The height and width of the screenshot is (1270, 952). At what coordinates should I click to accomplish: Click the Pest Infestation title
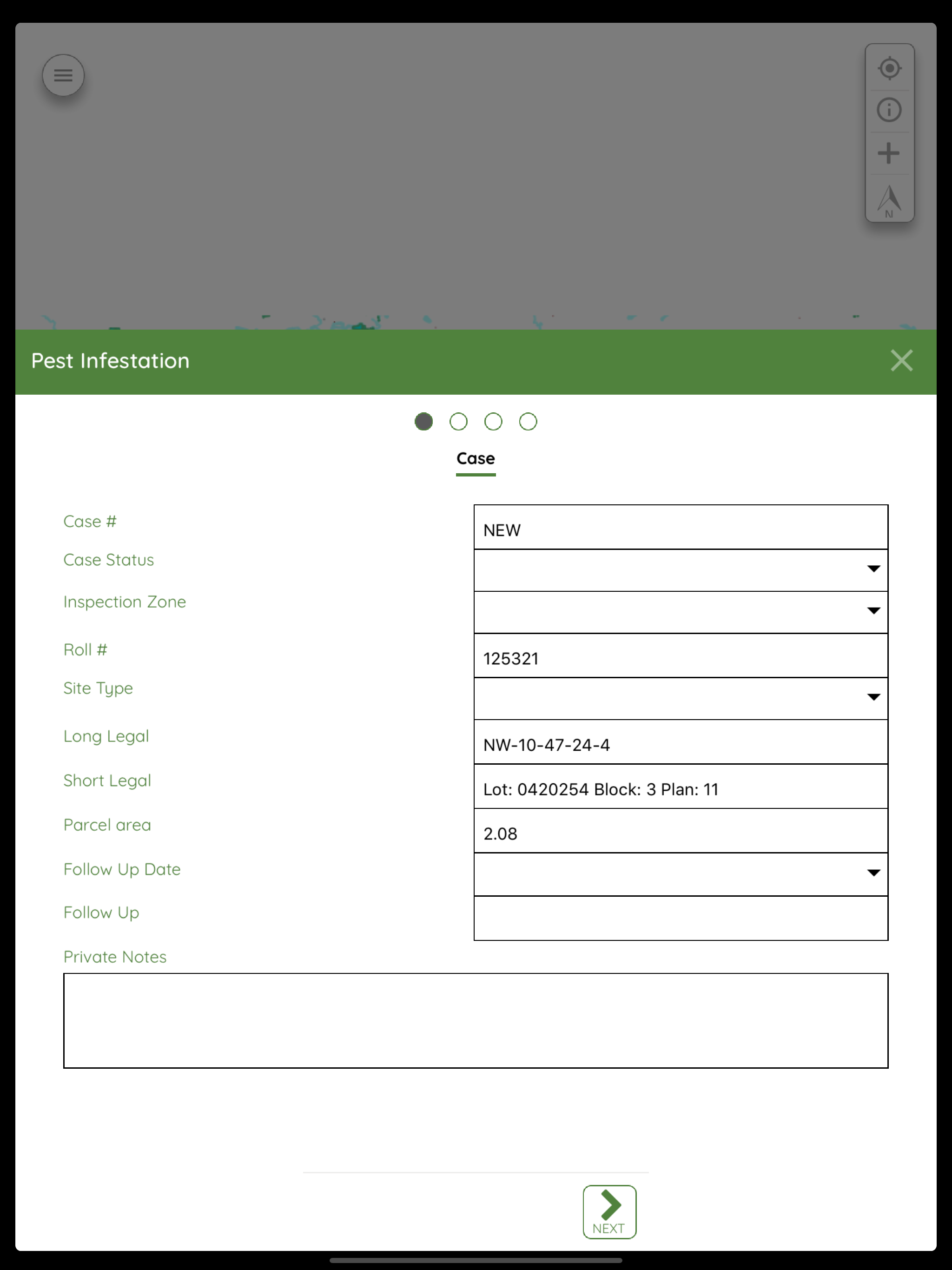(110, 361)
